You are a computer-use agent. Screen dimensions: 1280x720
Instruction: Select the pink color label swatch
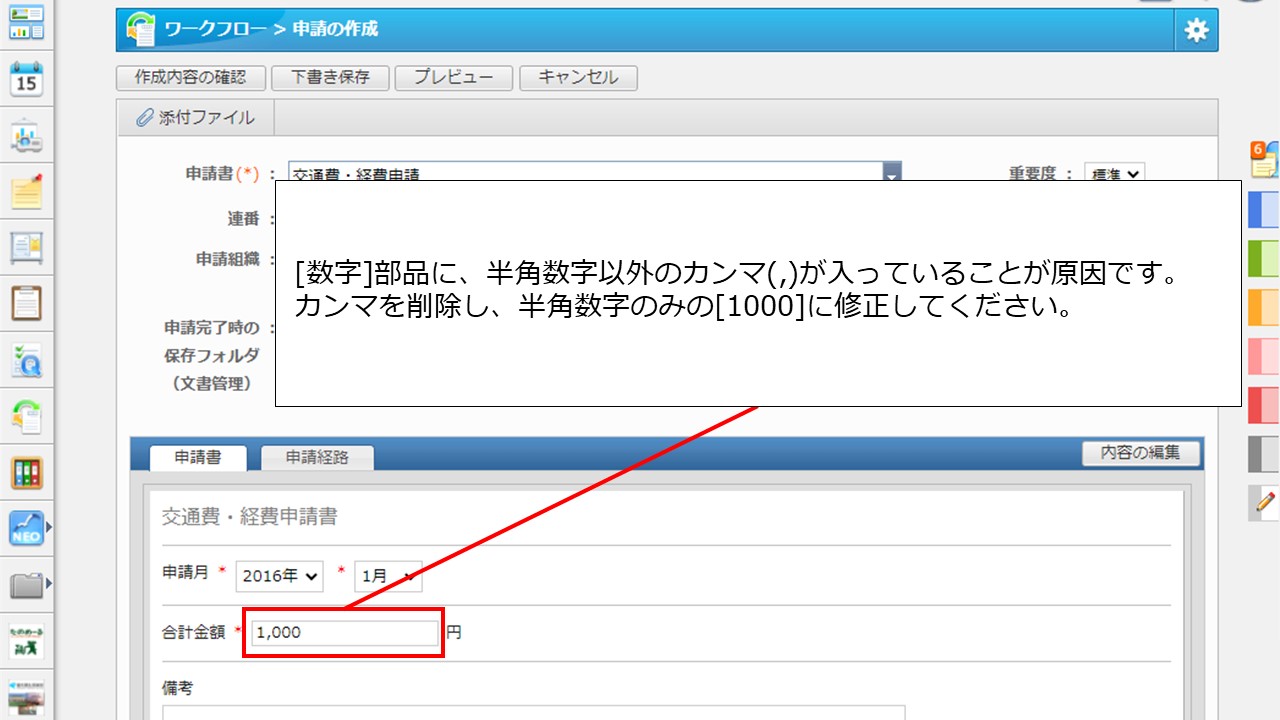click(1264, 356)
